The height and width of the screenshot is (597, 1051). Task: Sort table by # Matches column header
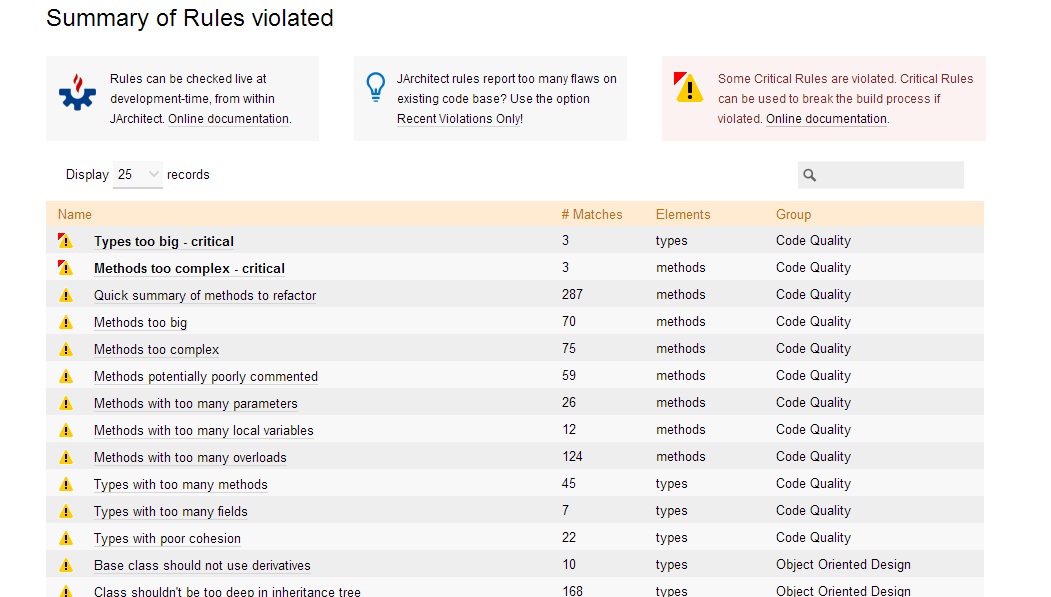tap(592, 214)
